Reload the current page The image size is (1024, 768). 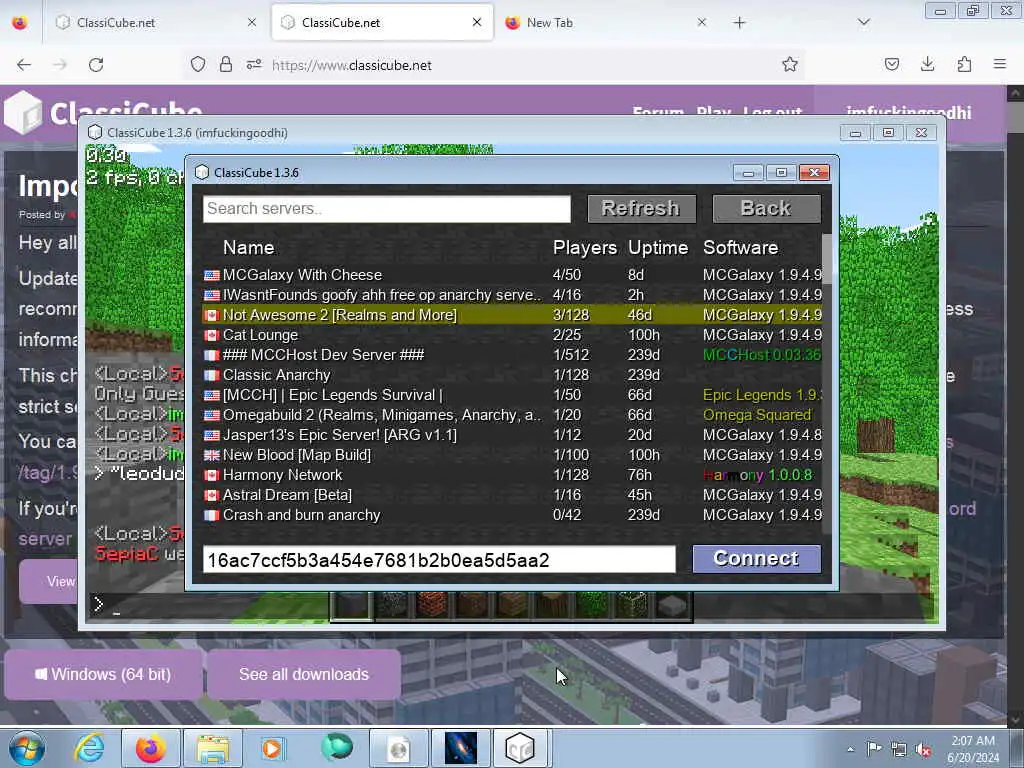click(x=96, y=65)
